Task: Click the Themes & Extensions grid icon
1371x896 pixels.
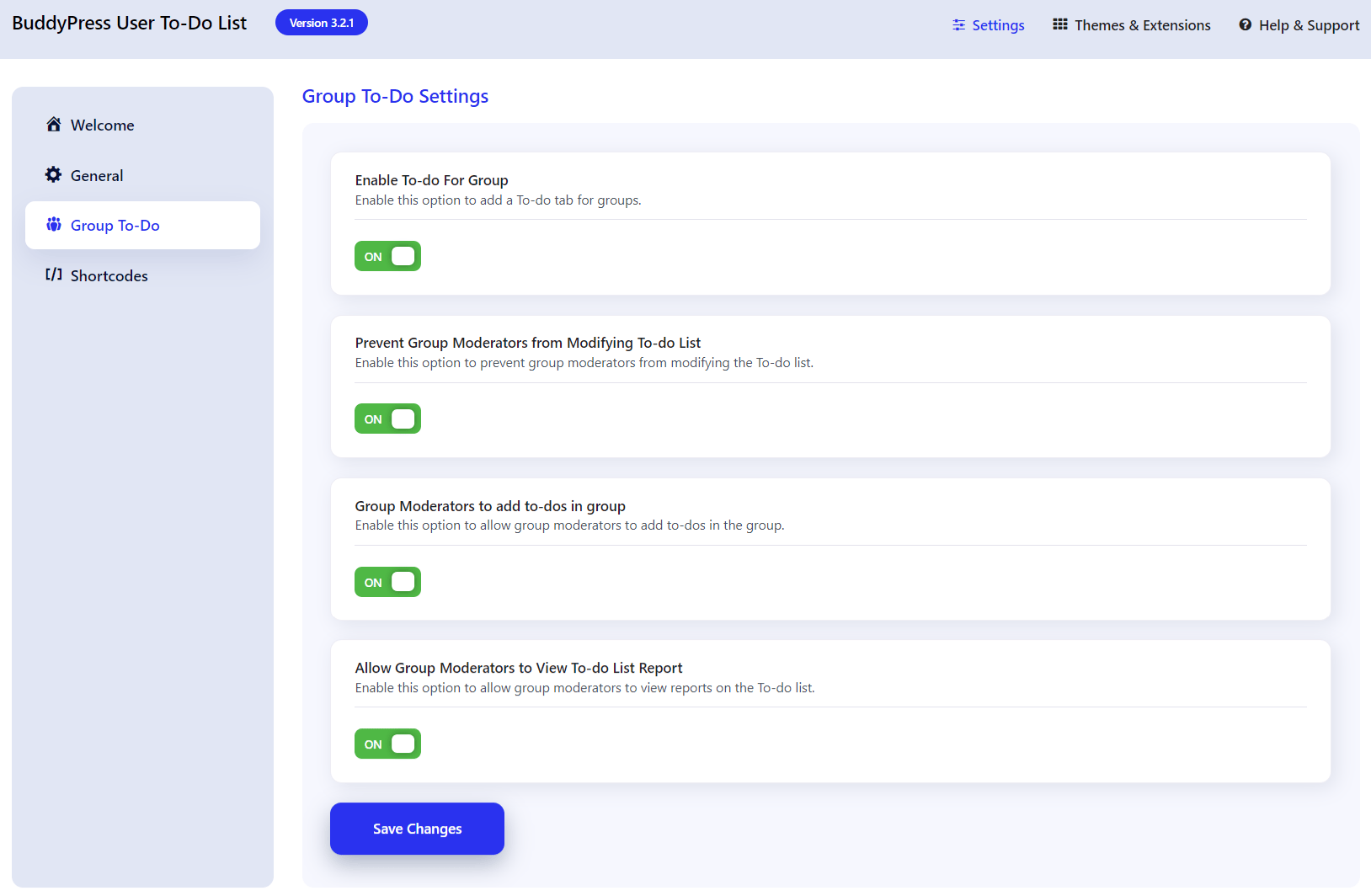Action: [1060, 25]
